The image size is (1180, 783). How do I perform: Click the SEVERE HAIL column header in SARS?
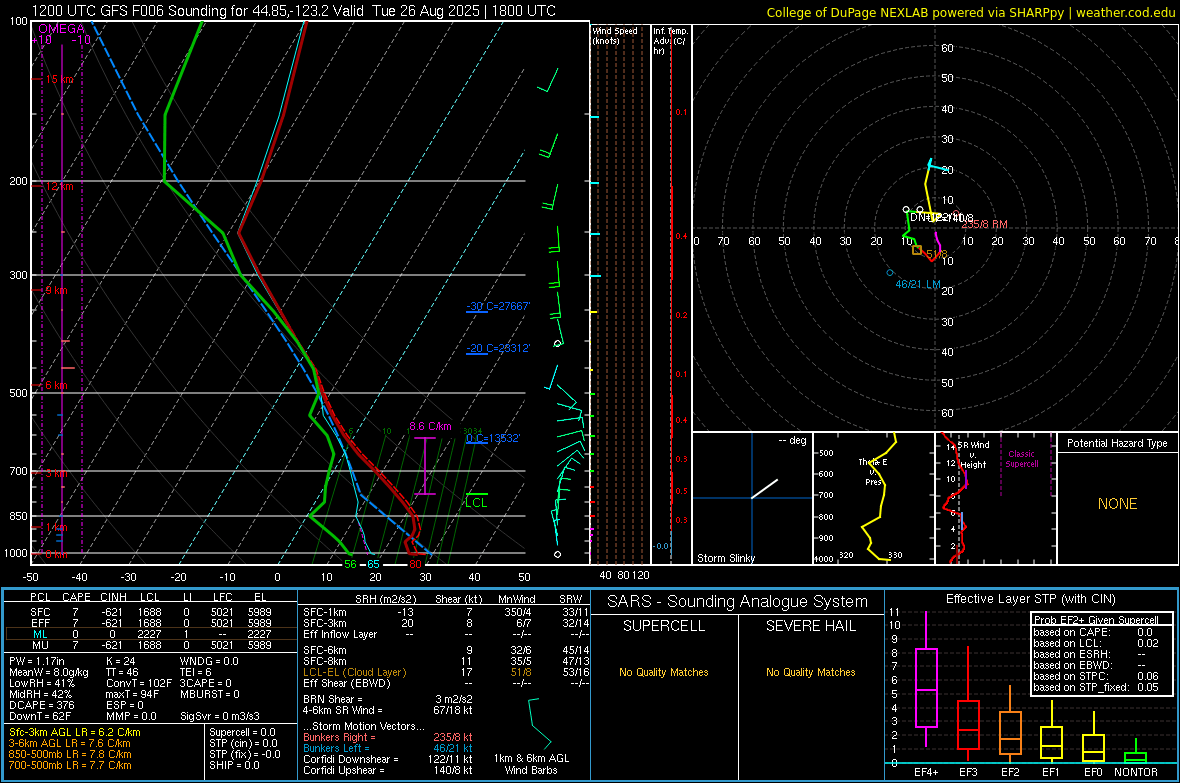click(x=810, y=626)
